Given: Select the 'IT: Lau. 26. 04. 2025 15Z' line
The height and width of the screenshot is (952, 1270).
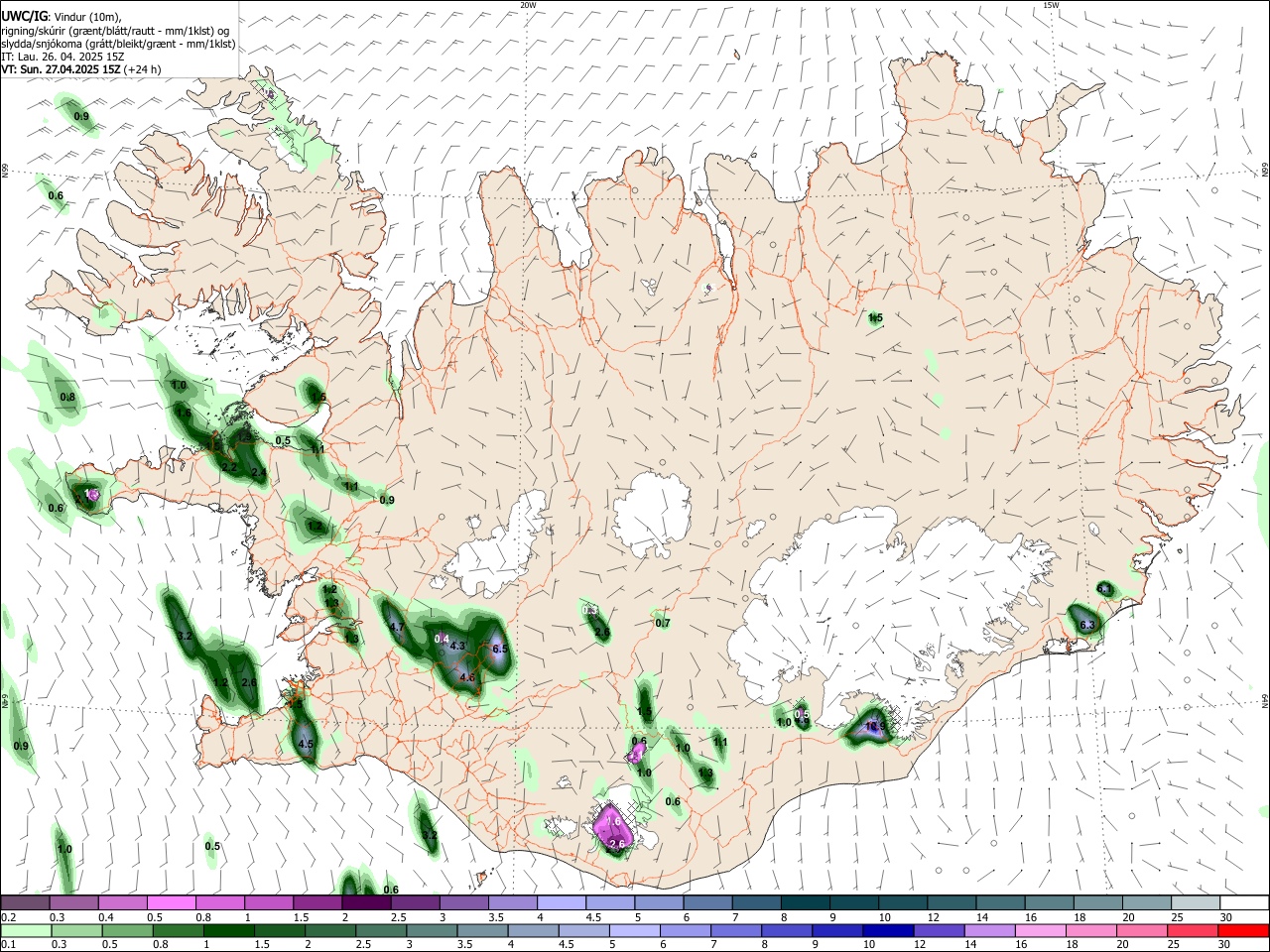Looking at the screenshot, I should (x=63, y=57).
